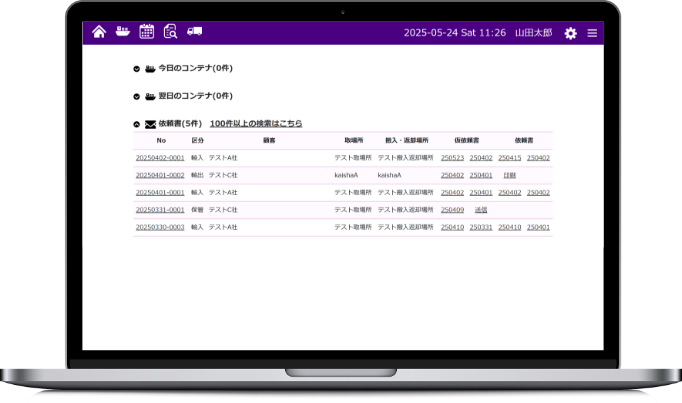
Task: Open request number 20250402-0001
Action: [x=160, y=158]
